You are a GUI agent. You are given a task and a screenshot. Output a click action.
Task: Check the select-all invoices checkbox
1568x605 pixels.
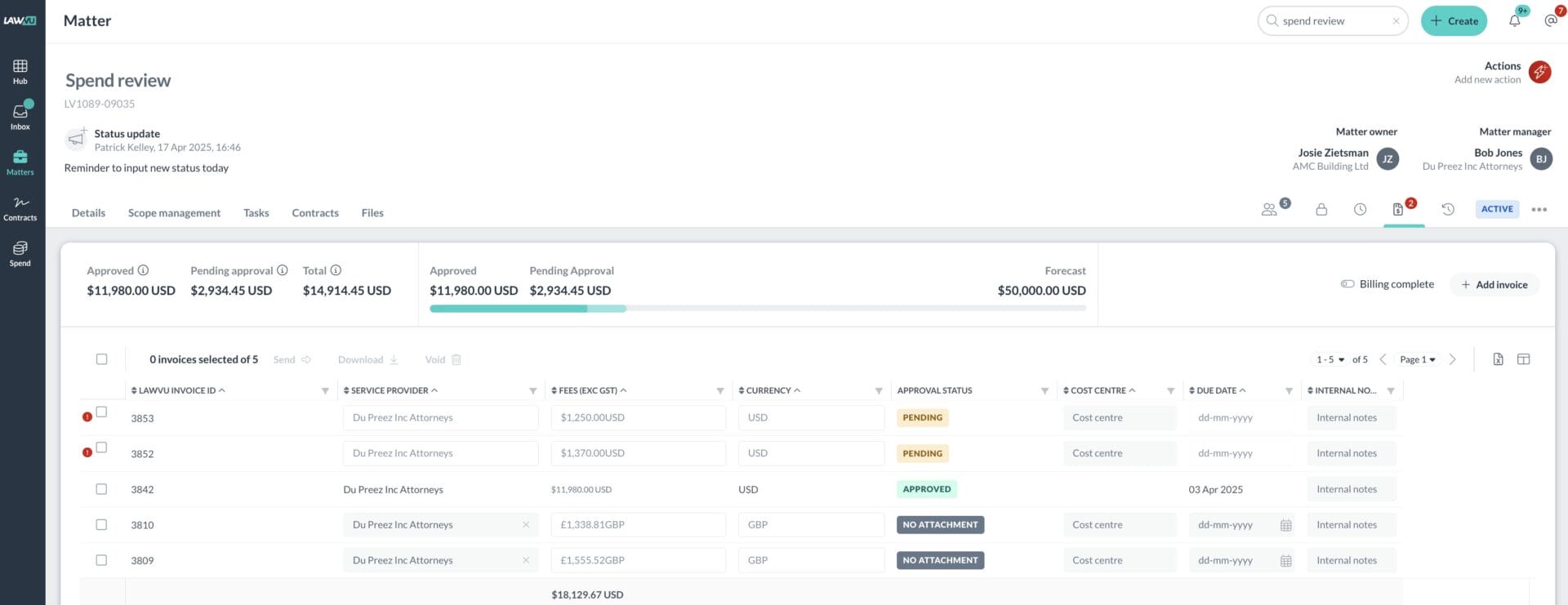101,359
